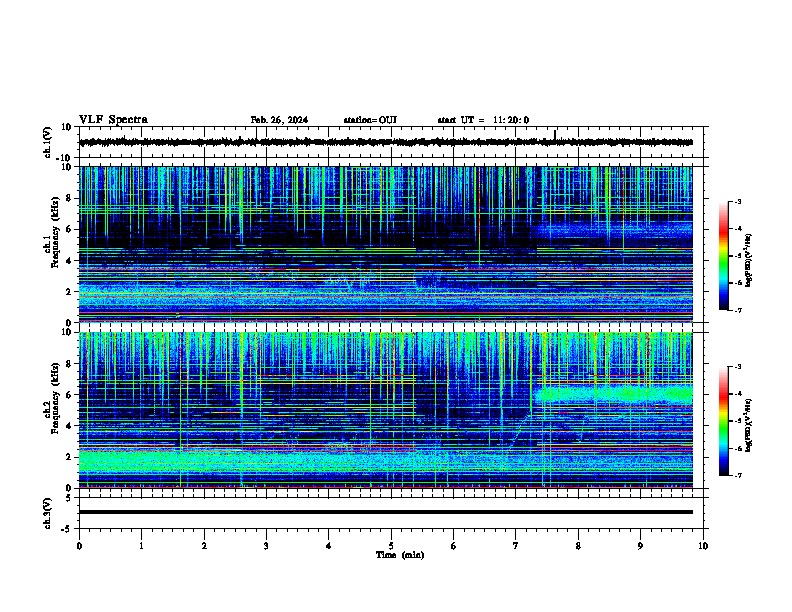This screenshot has height=612, width=792.
Task: Click the "4" kHz tick of ch.2 spectrogram
Action: (69, 426)
